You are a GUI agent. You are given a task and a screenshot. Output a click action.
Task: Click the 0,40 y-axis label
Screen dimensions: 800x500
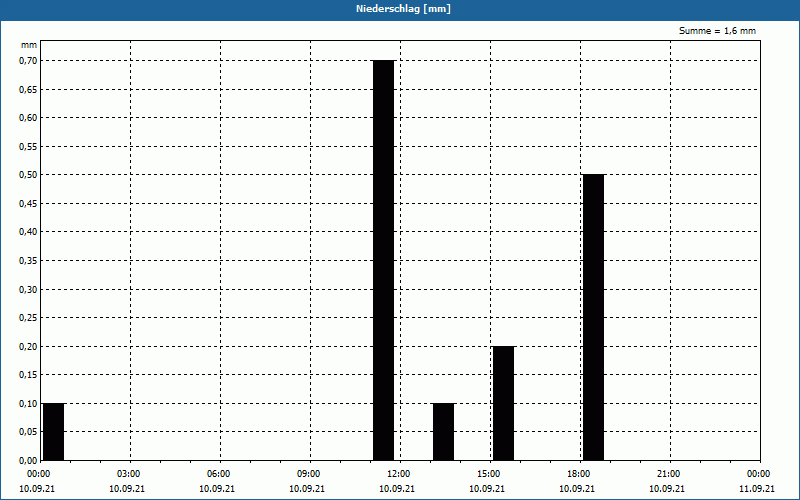point(28,232)
